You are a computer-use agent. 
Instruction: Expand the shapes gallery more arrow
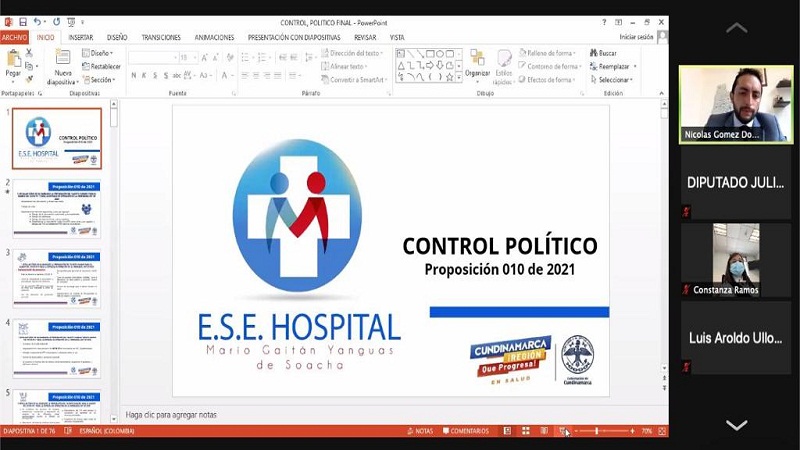tap(459, 78)
